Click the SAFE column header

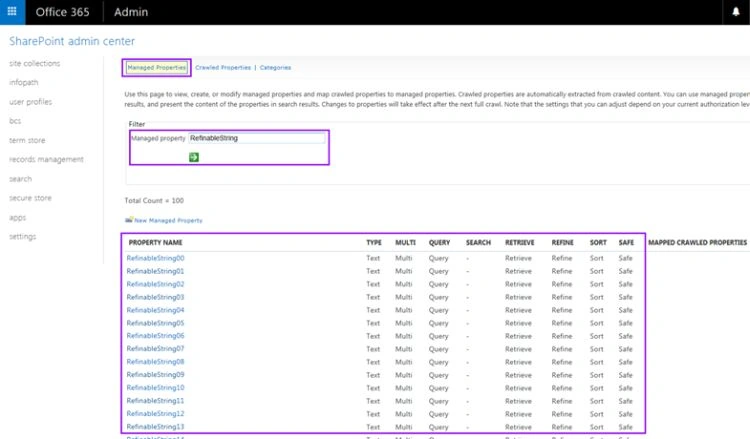tap(626, 242)
